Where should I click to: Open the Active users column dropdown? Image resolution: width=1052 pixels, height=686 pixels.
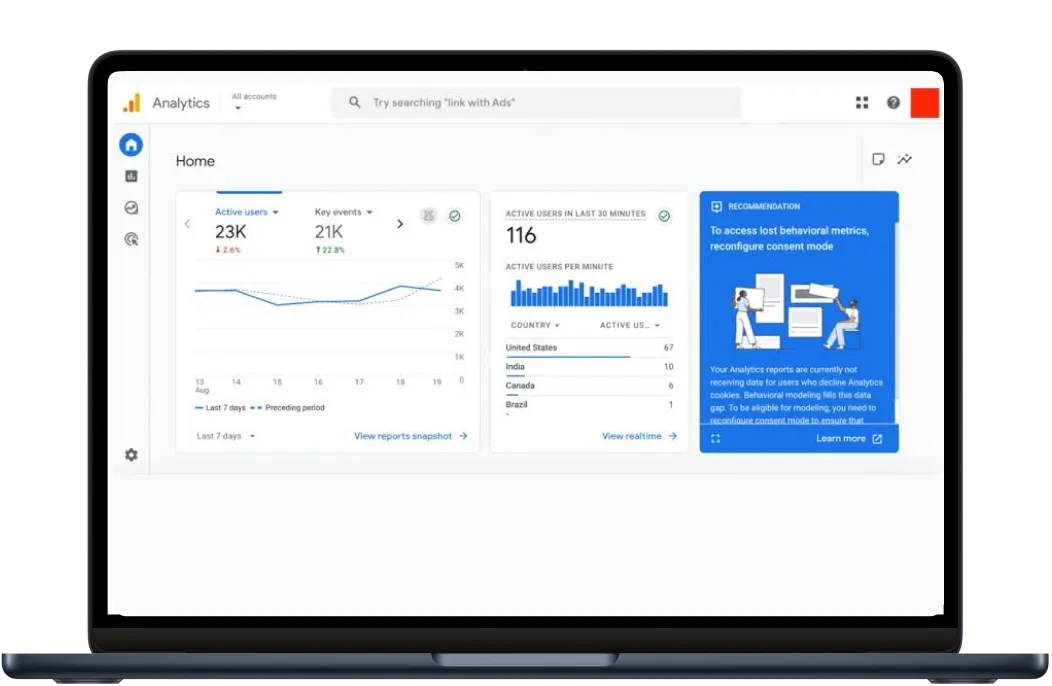[x=629, y=325]
